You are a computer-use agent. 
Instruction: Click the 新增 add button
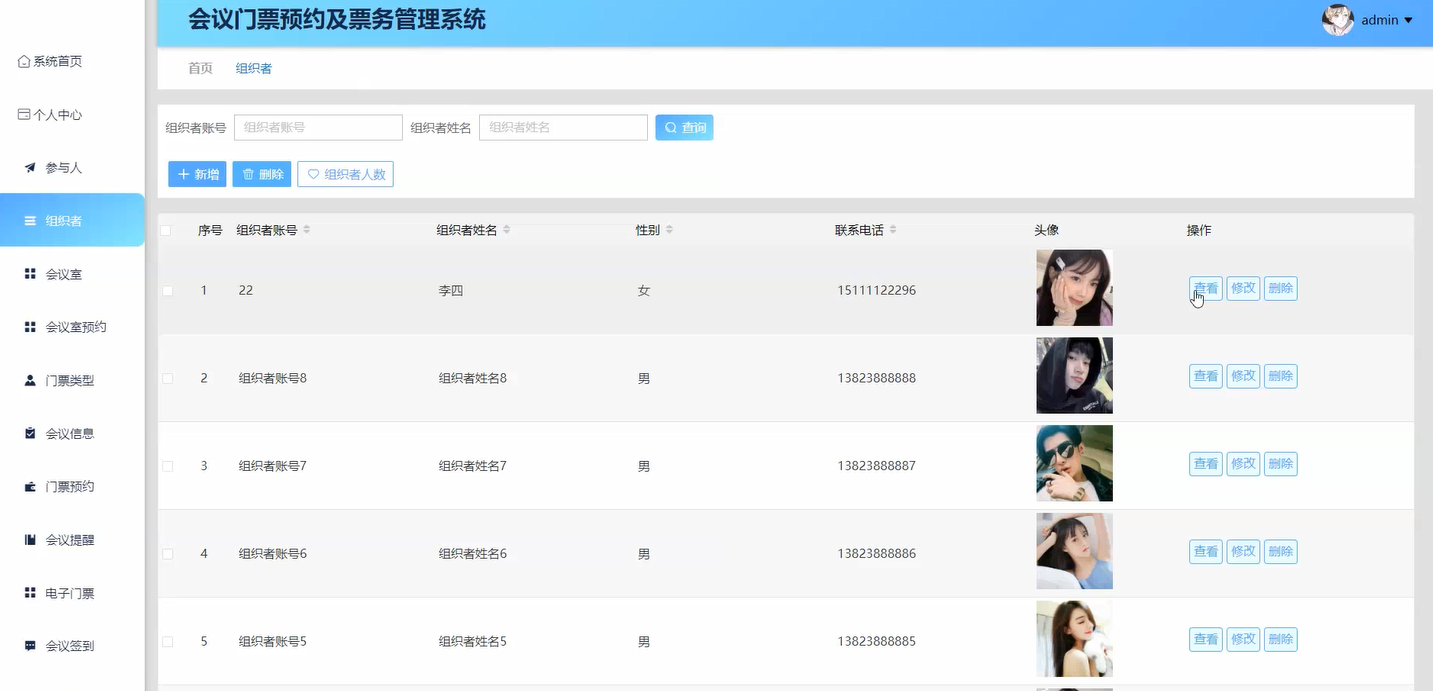[x=197, y=174]
